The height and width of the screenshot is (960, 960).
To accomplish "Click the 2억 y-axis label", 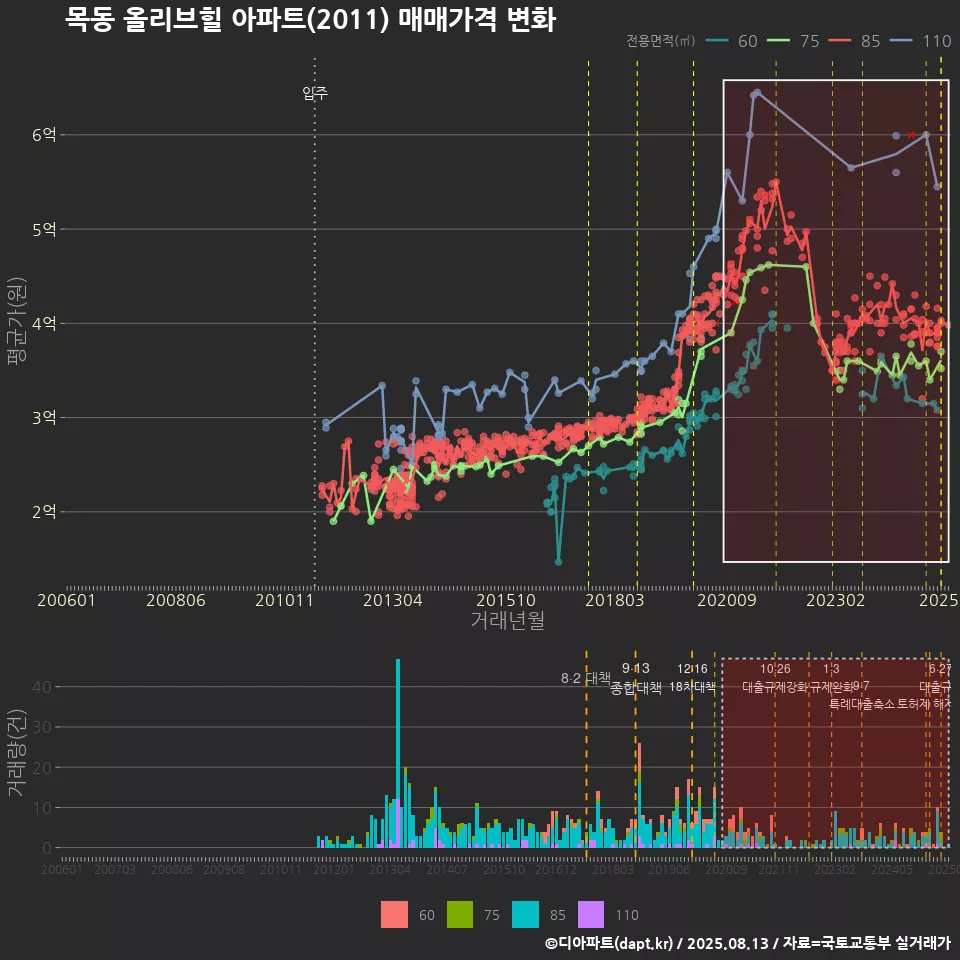I will (44, 512).
